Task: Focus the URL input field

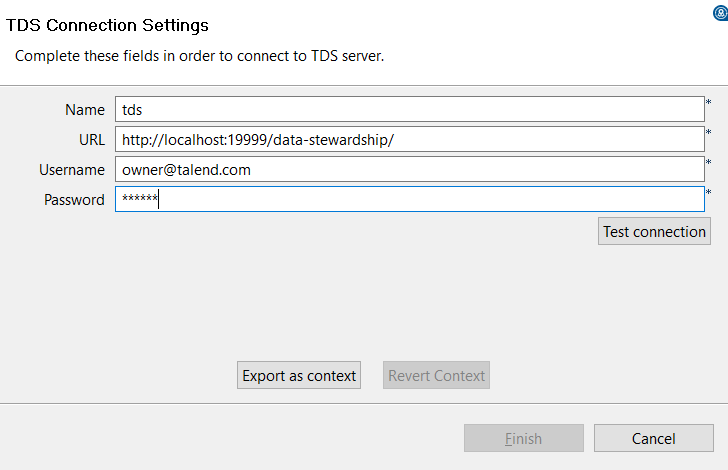Action: point(410,139)
